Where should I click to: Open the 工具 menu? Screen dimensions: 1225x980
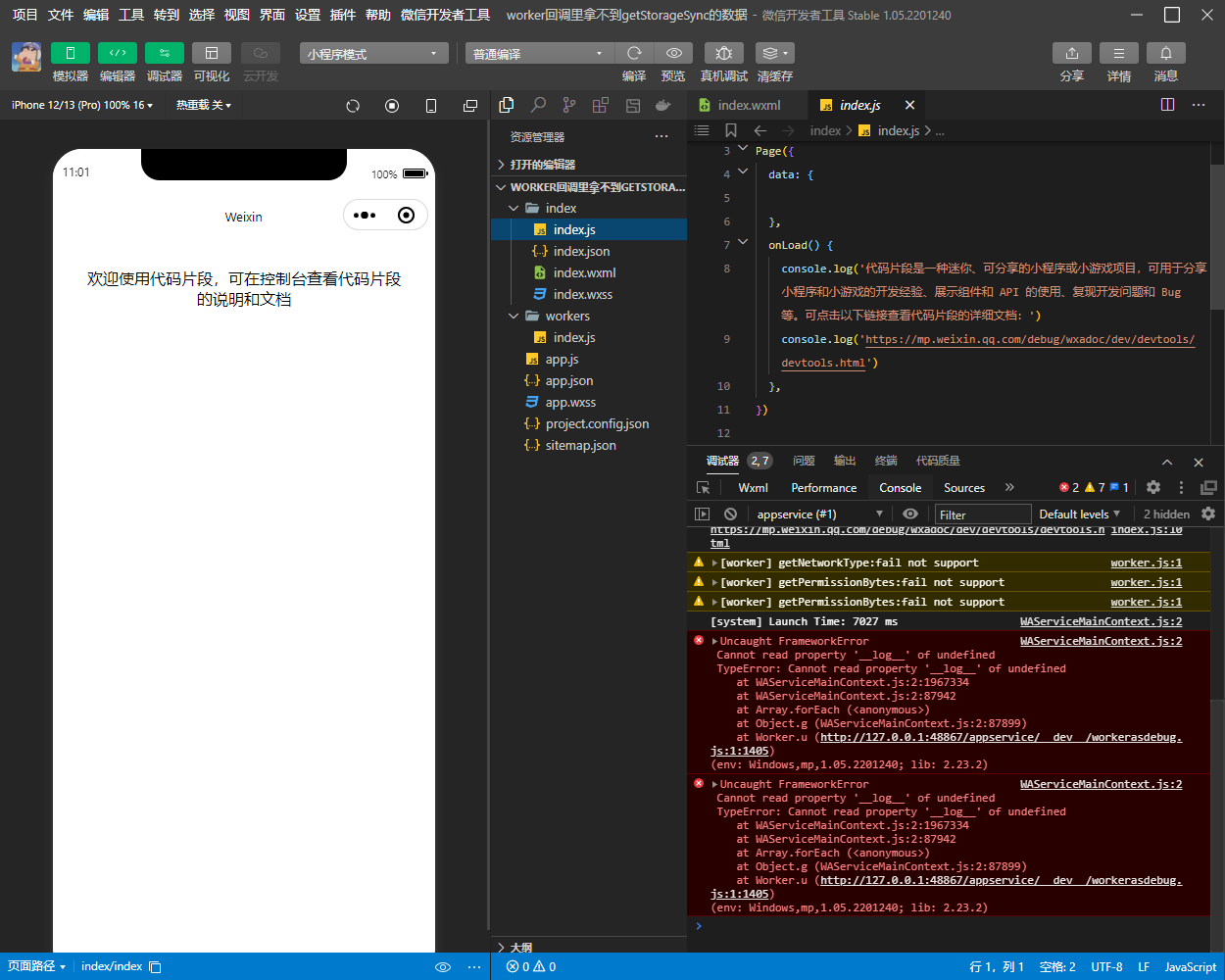tap(131, 15)
